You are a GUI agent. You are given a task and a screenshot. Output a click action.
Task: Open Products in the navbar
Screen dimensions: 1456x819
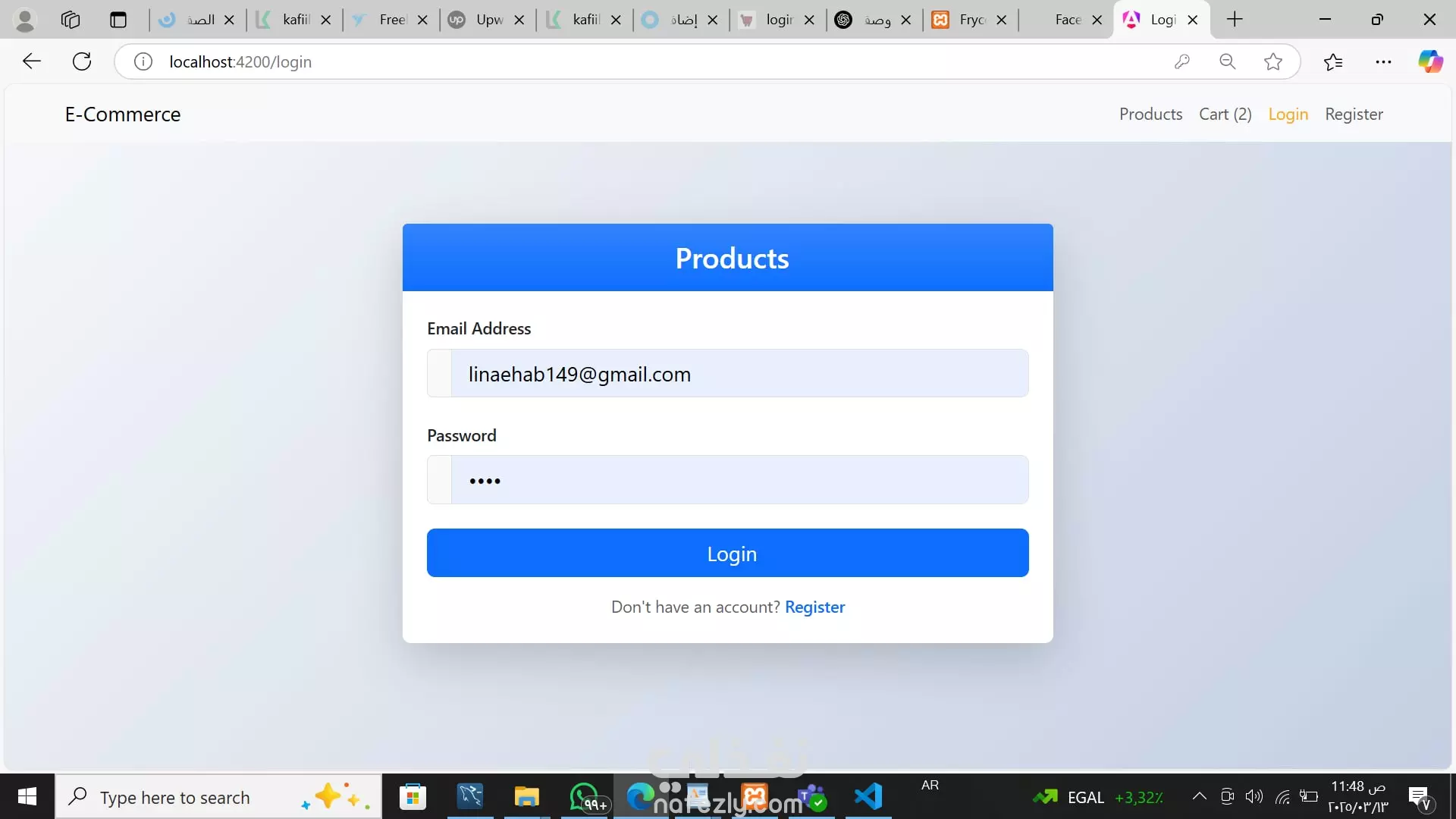click(1150, 115)
